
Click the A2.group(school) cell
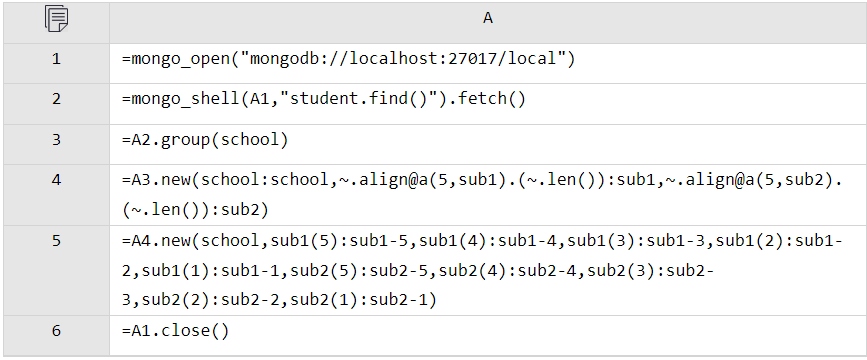[488, 144]
